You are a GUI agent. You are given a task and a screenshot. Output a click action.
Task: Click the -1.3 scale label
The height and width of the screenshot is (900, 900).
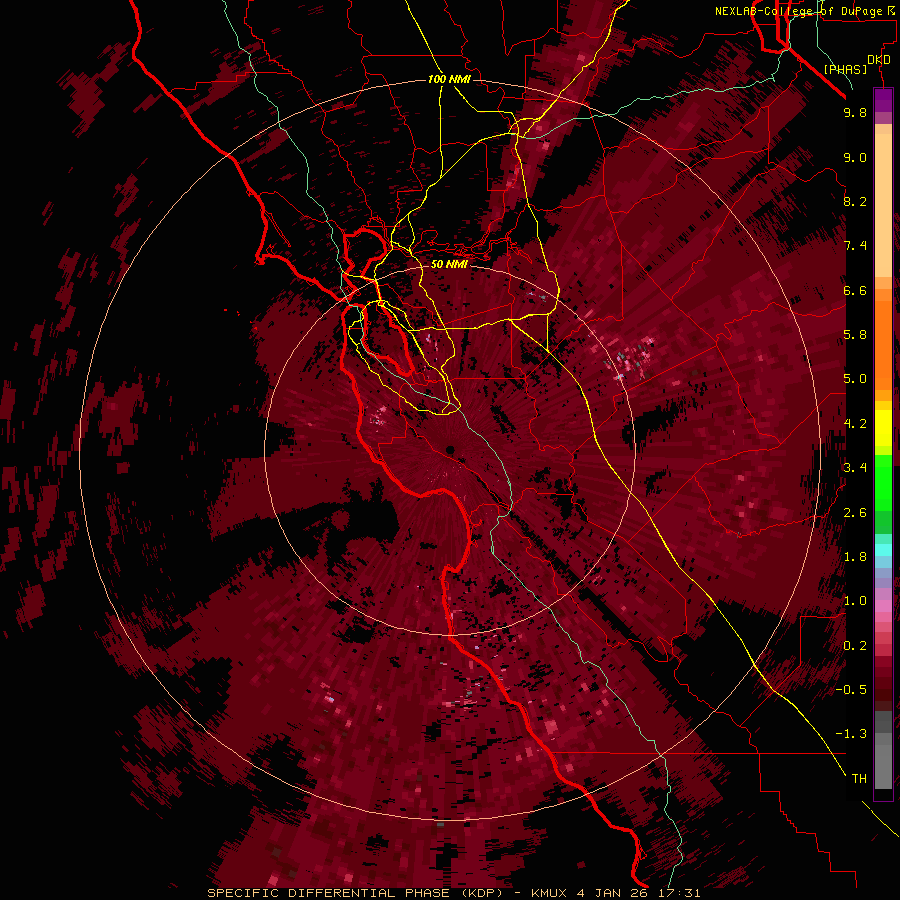(x=851, y=734)
